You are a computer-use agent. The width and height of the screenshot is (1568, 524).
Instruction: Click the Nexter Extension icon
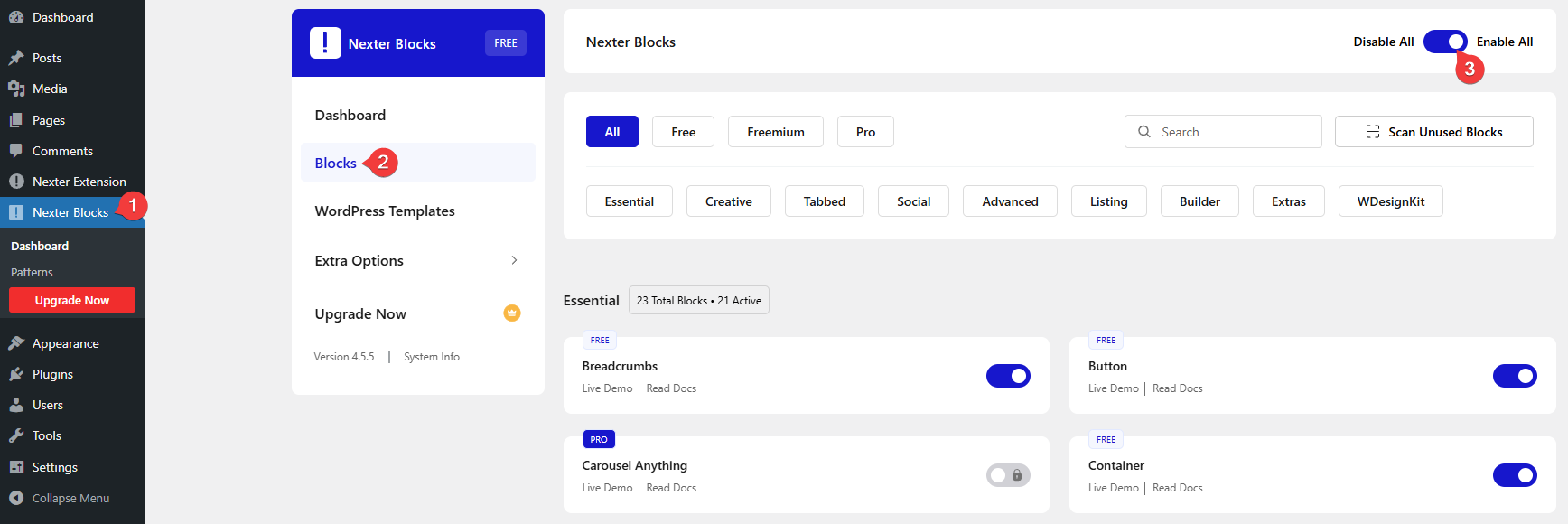[16, 182]
